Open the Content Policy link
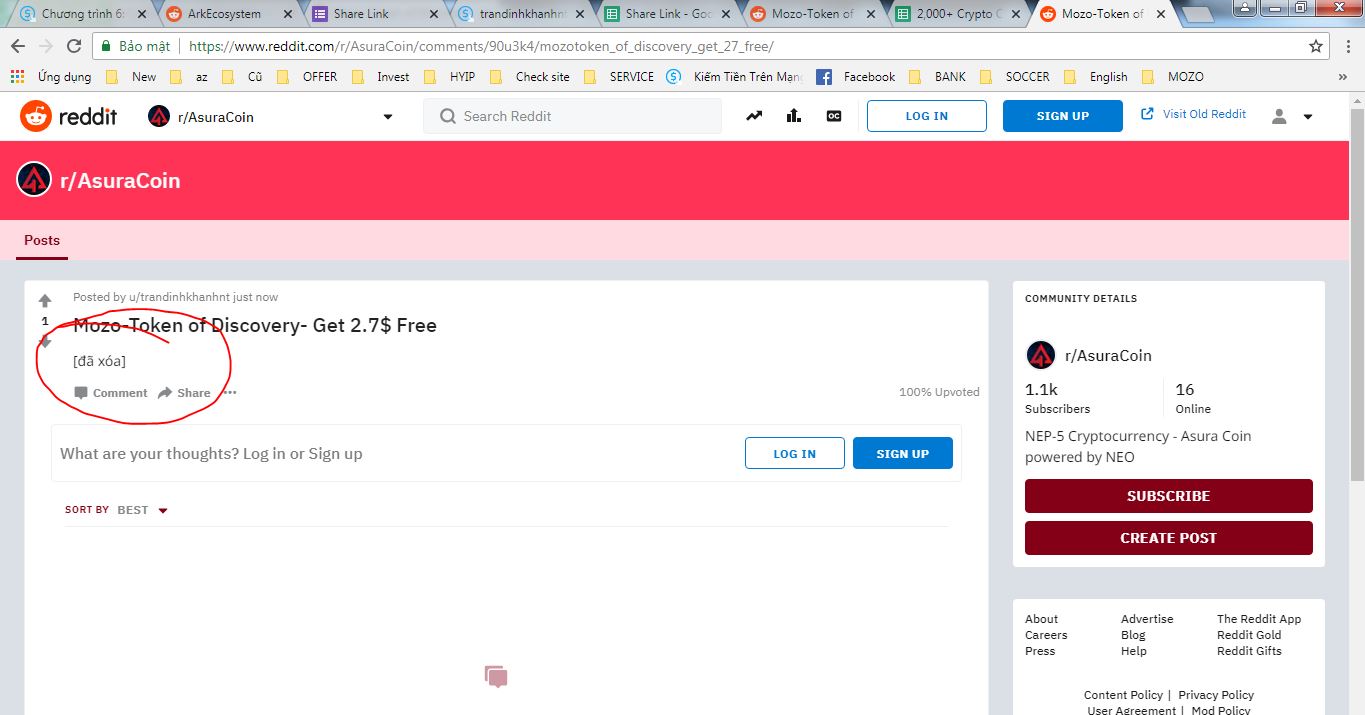This screenshot has height=715, width=1365. [x=1123, y=695]
